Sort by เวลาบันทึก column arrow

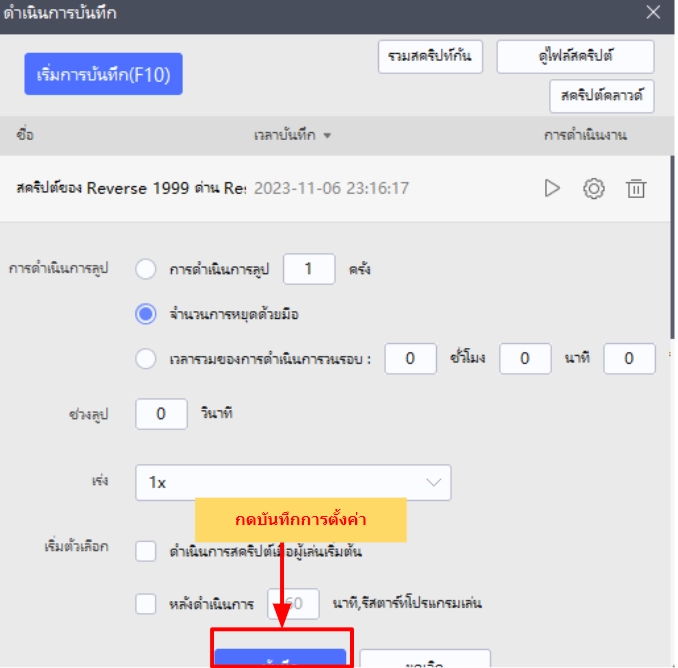327,136
